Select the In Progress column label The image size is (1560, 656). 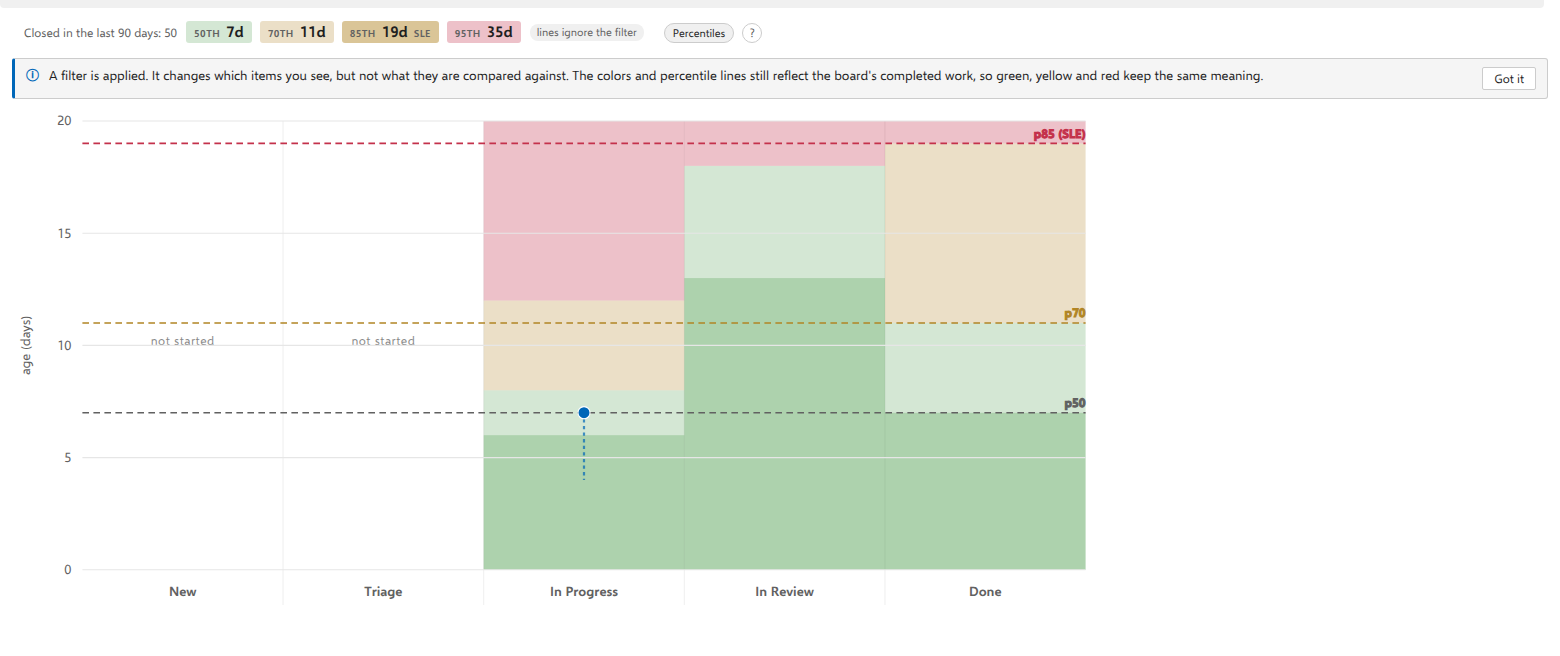click(x=584, y=592)
